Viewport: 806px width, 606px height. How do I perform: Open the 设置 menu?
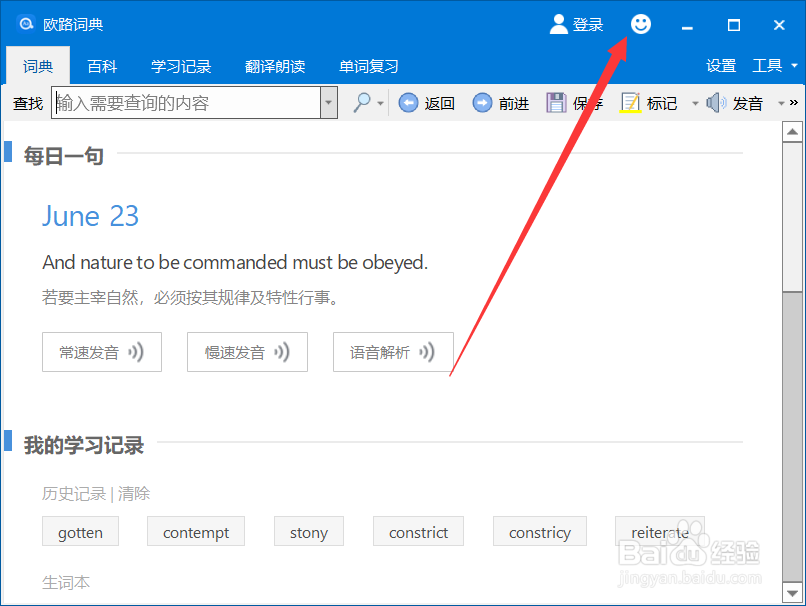(x=721, y=66)
